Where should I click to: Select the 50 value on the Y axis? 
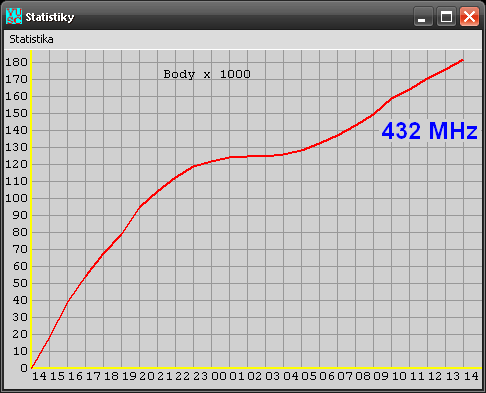click(20, 283)
